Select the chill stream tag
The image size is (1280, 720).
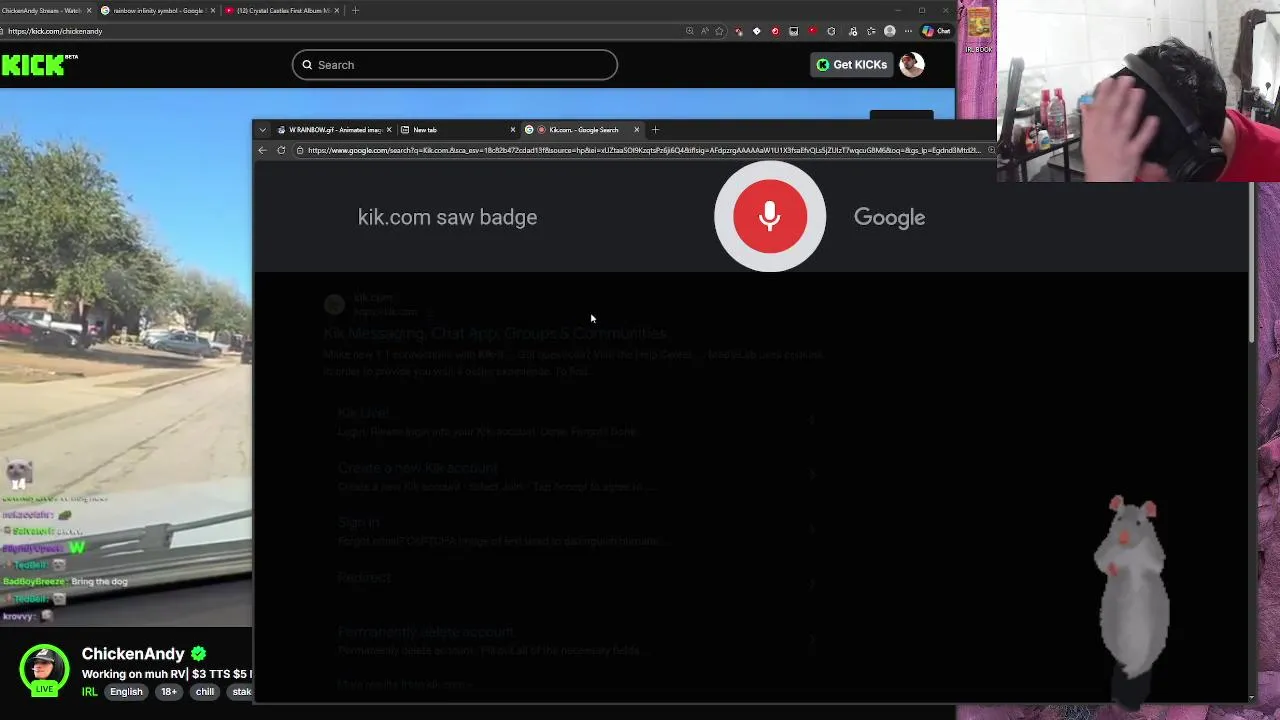tap(205, 692)
